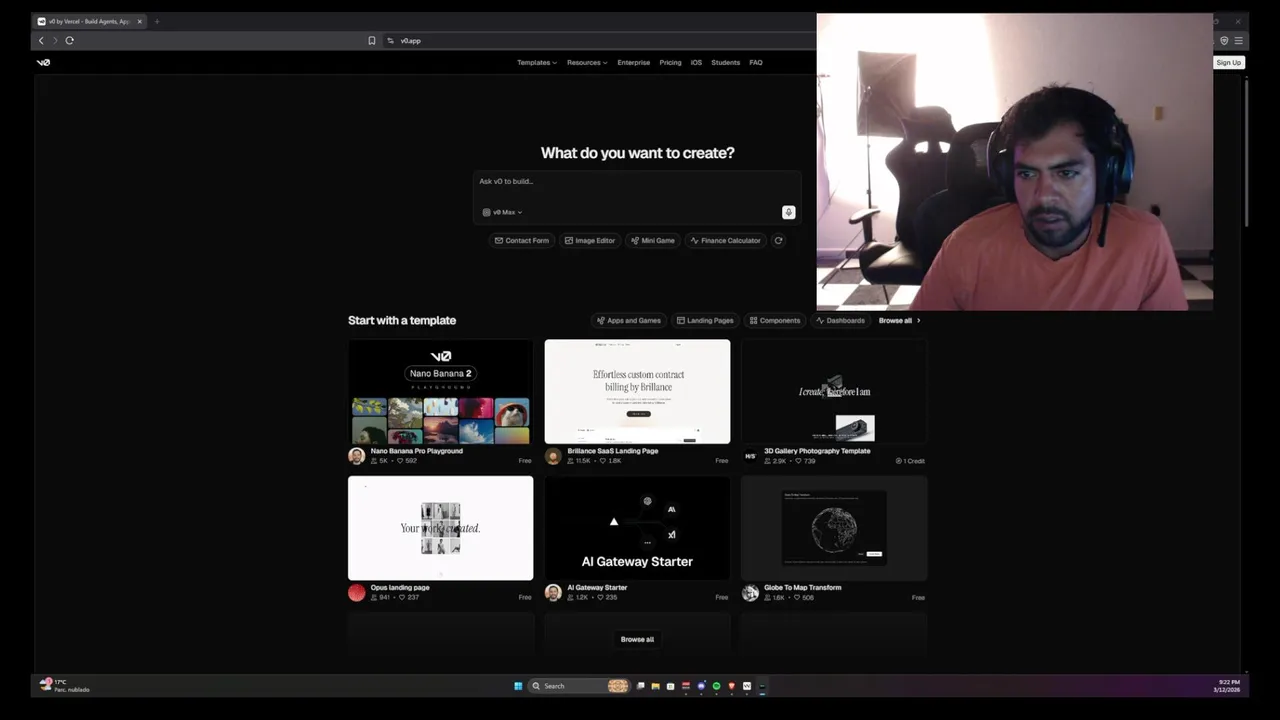Open the Enterprise nav link

click(633, 62)
